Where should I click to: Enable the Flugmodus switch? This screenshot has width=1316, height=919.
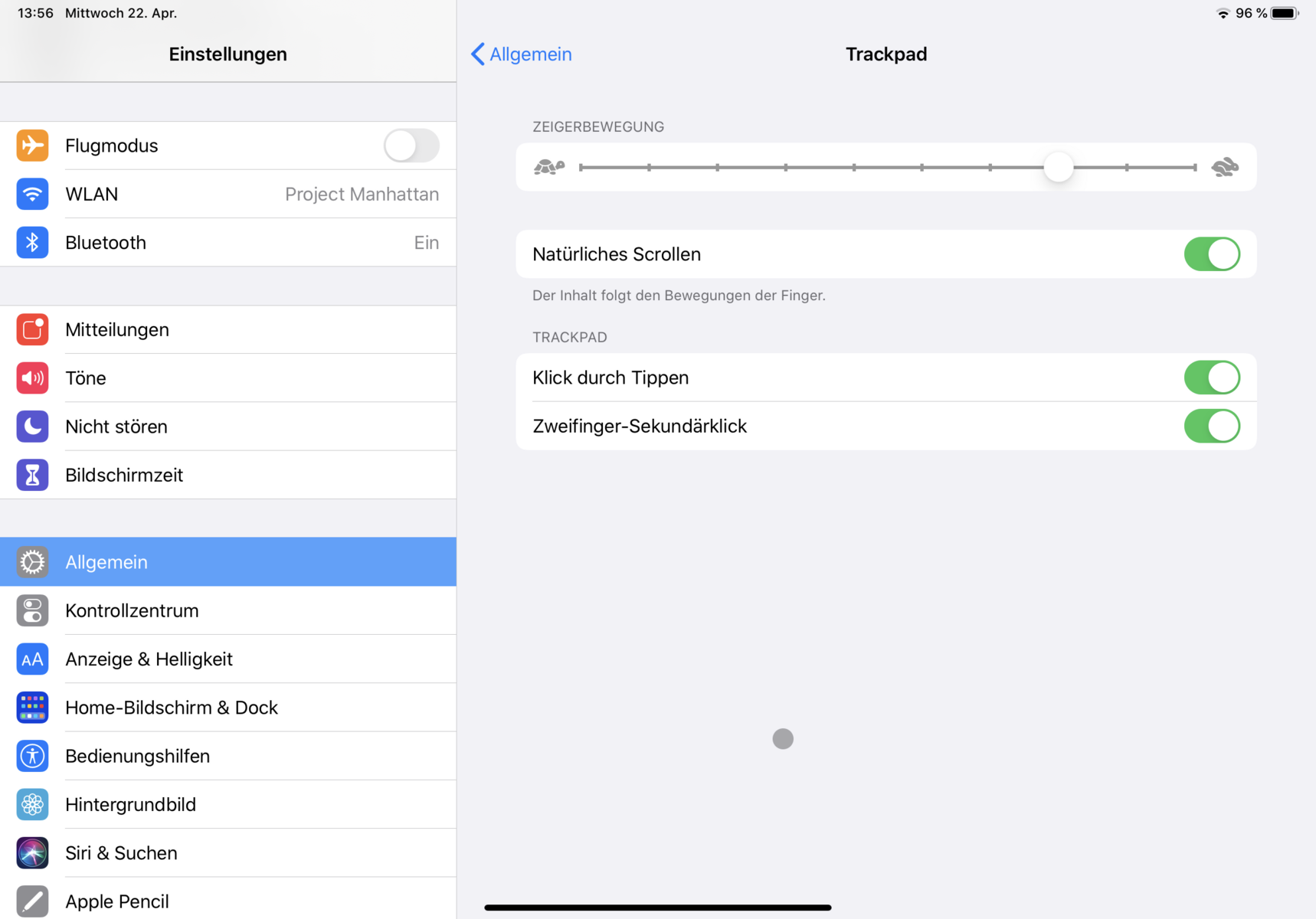pyautogui.click(x=411, y=146)
